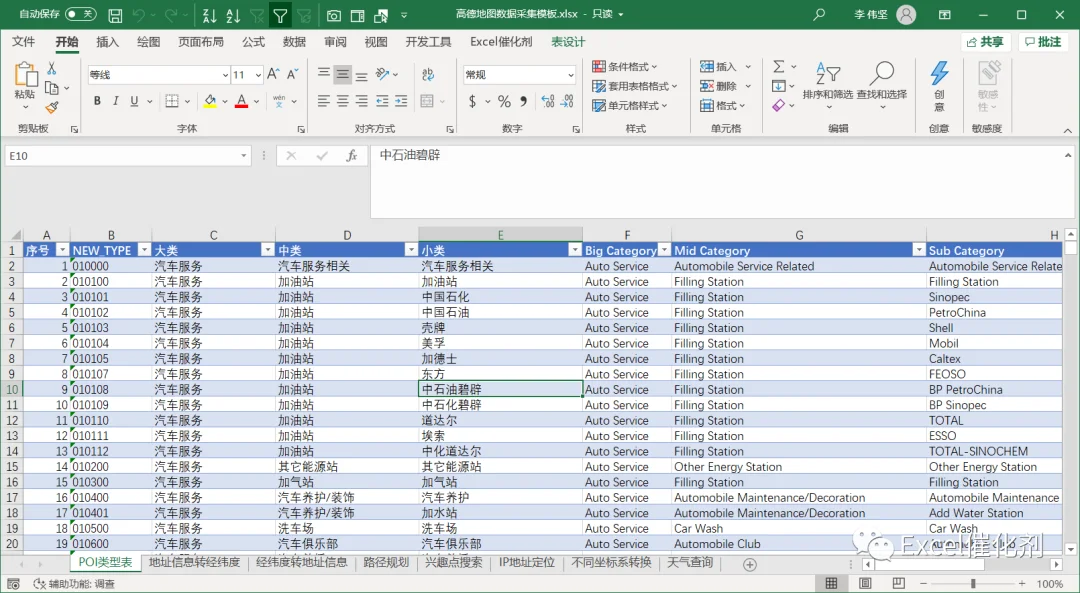
Task: Click the percent style icon
Action: pos(504,102)
